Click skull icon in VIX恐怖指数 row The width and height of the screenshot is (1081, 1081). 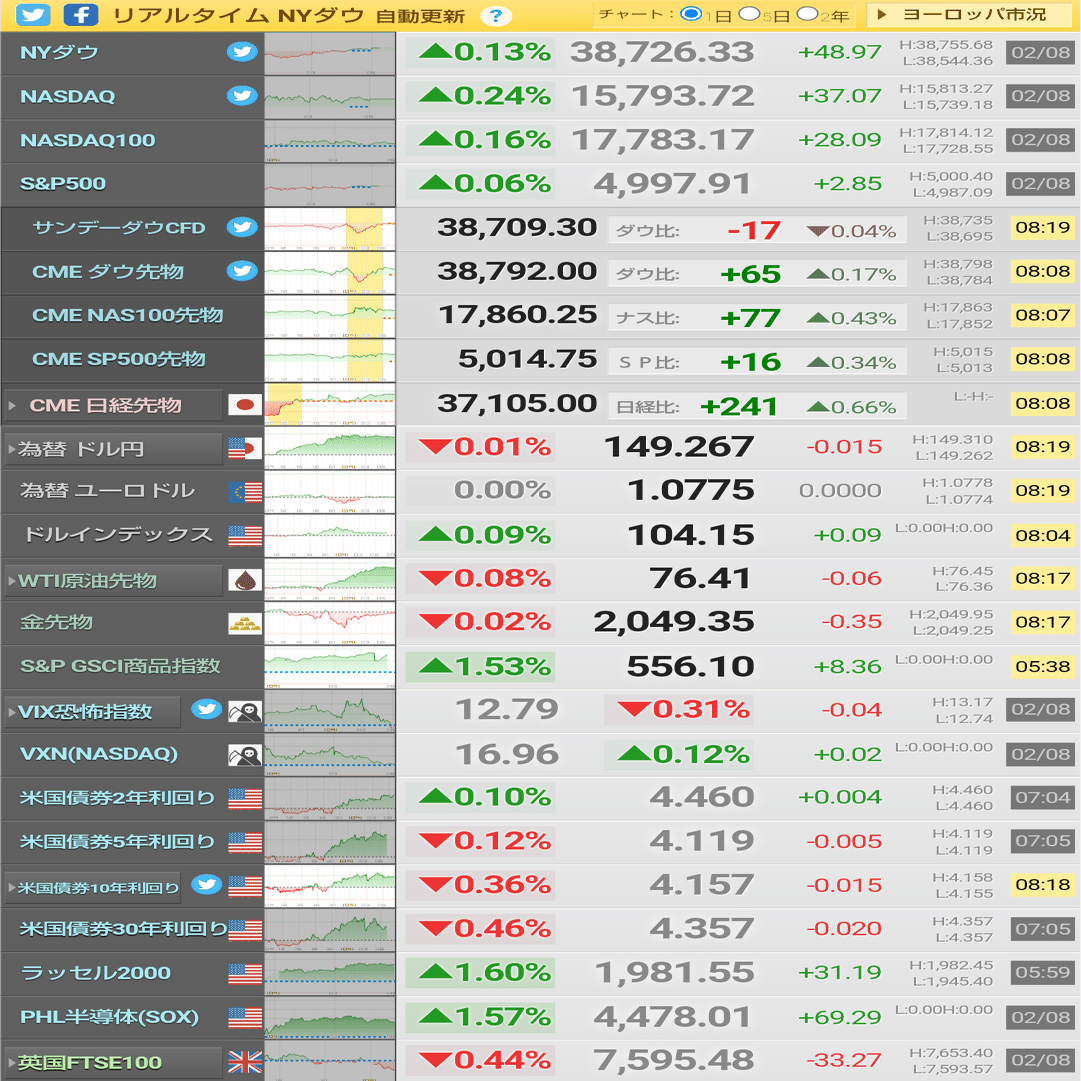tap(245, 711)
